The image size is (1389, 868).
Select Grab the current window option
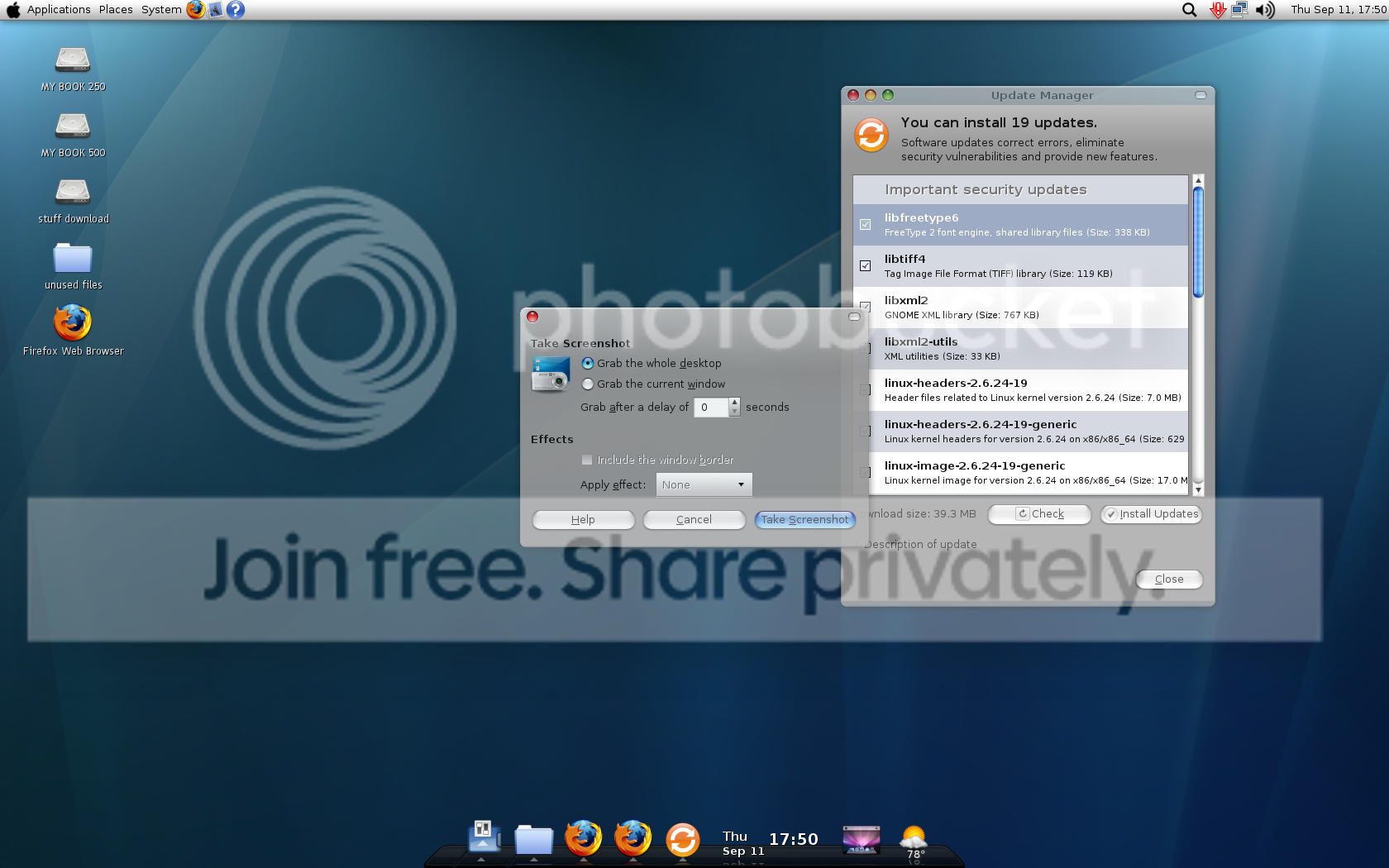(x=588, y=384)
